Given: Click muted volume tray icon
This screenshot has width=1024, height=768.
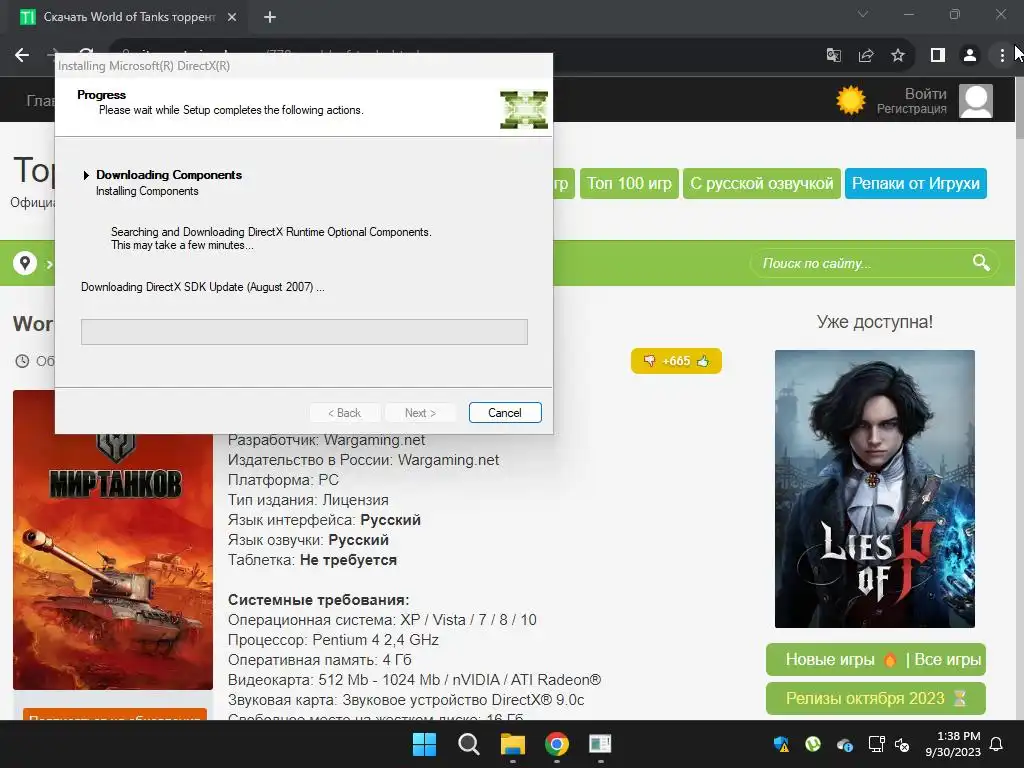Looking at the screenshot, I should (x=902, y=744).
